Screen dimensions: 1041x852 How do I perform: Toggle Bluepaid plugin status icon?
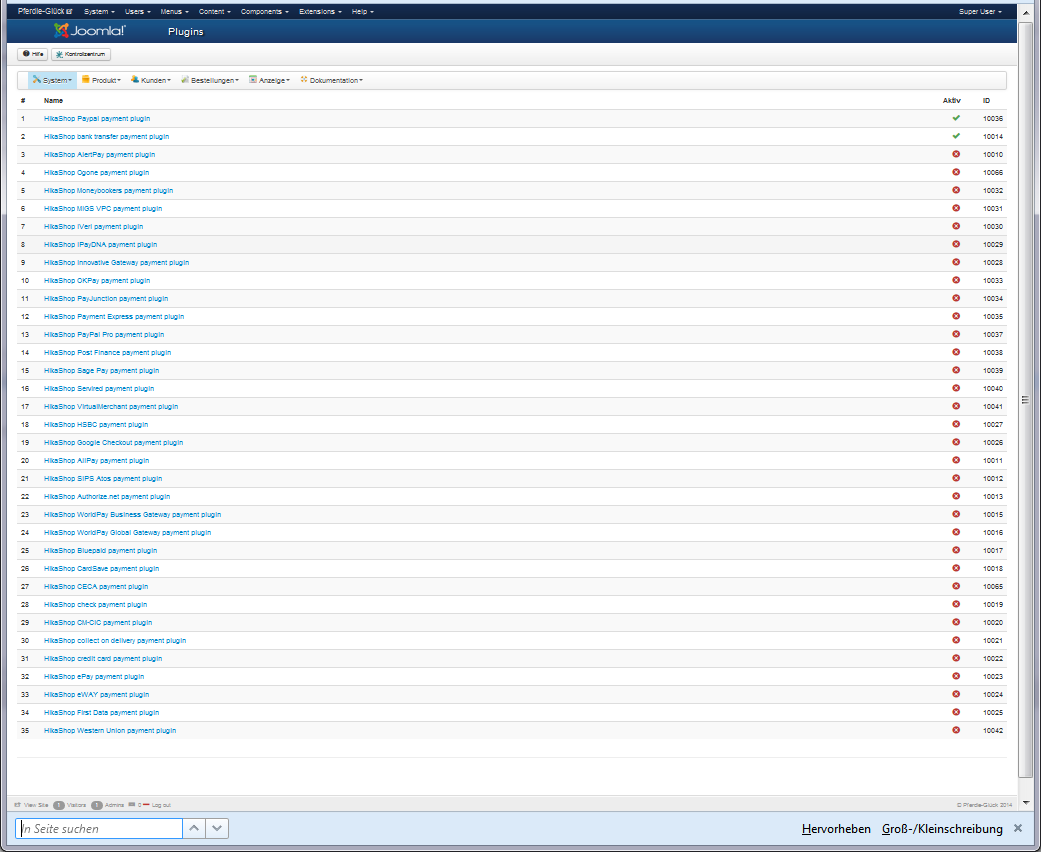pos(956,550)
